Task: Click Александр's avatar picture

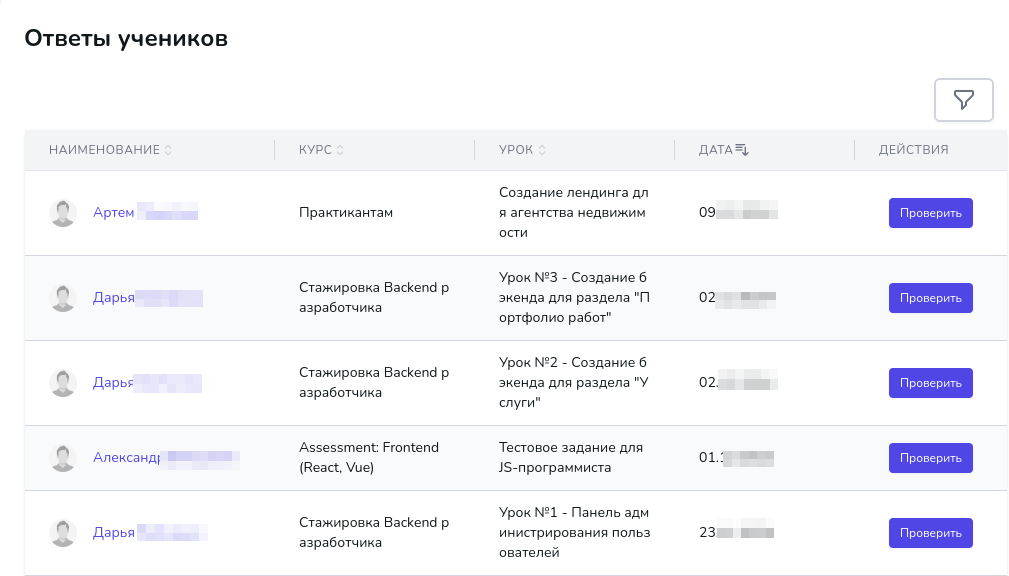Action: 63,457
